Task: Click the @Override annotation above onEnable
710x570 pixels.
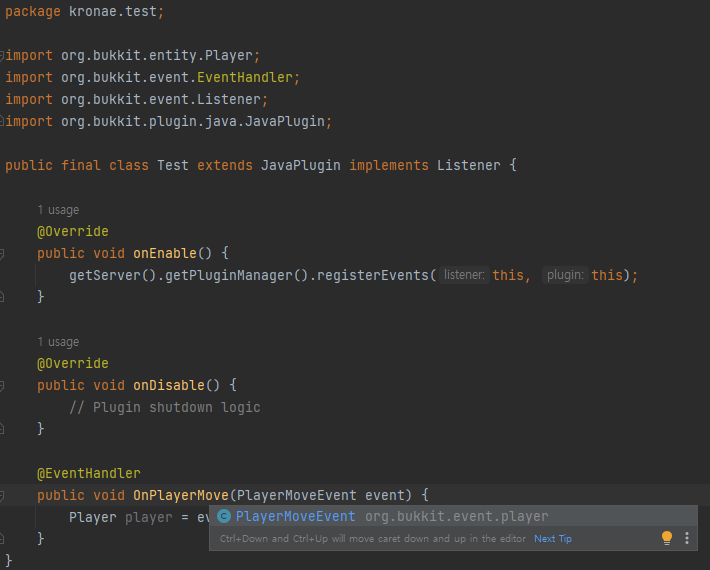Action: 73,231
